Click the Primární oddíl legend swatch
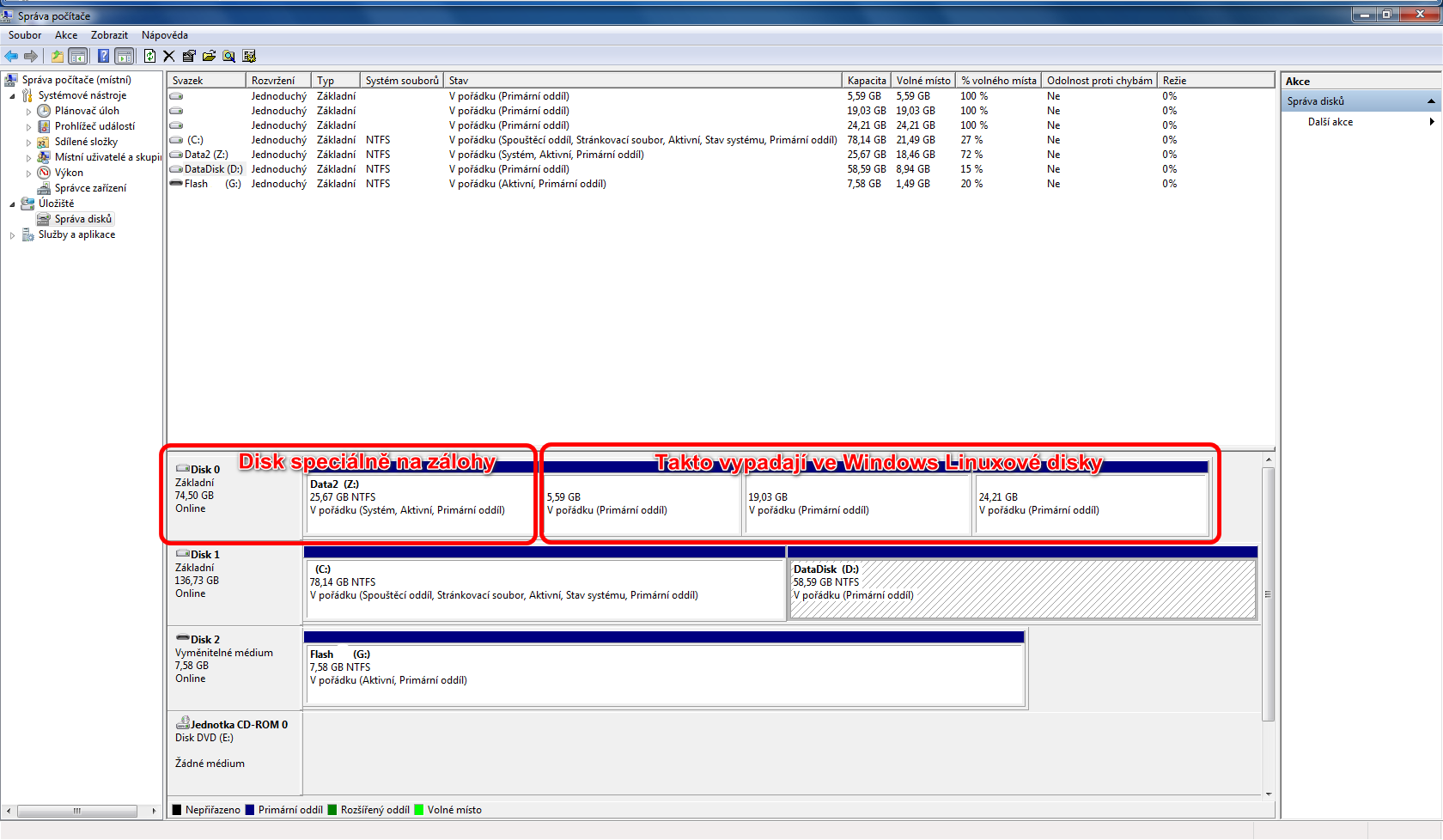The width and height of the screenshot is (1443, 840). point(250,810)
